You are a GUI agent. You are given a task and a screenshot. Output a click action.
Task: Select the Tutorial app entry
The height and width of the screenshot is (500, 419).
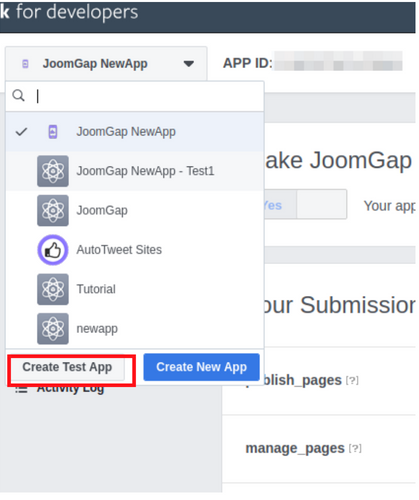tap(135, 289)
